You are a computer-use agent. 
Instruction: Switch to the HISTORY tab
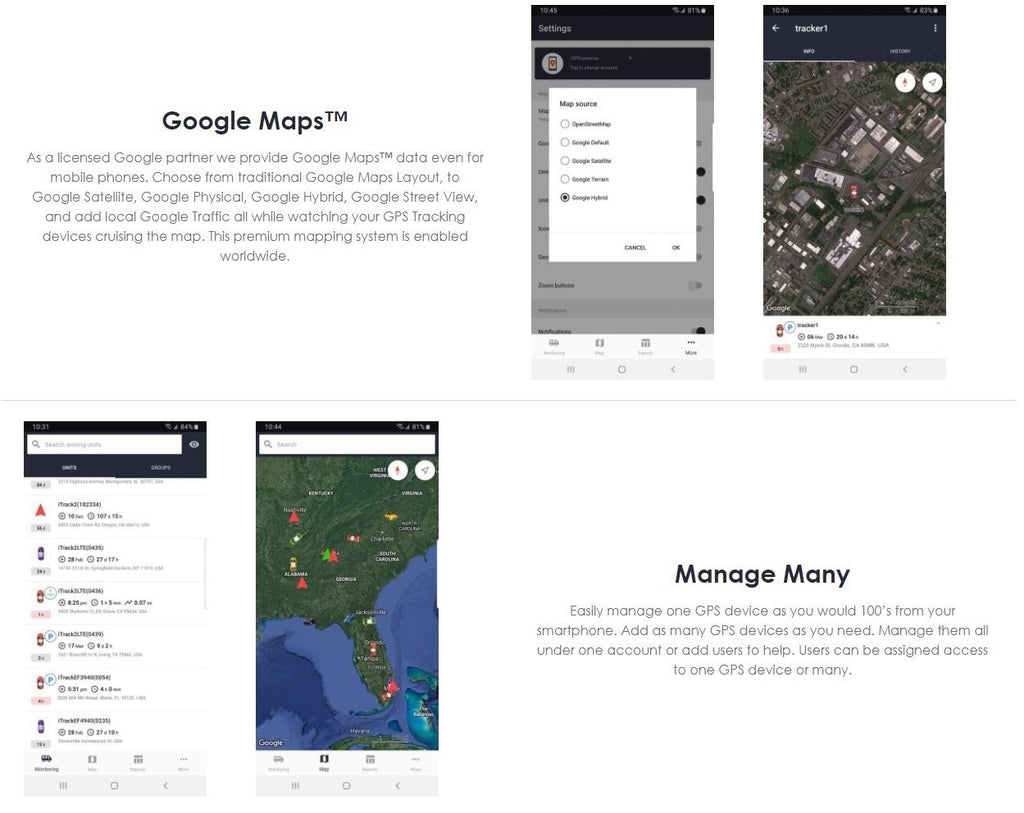click(x=900, y=51)
